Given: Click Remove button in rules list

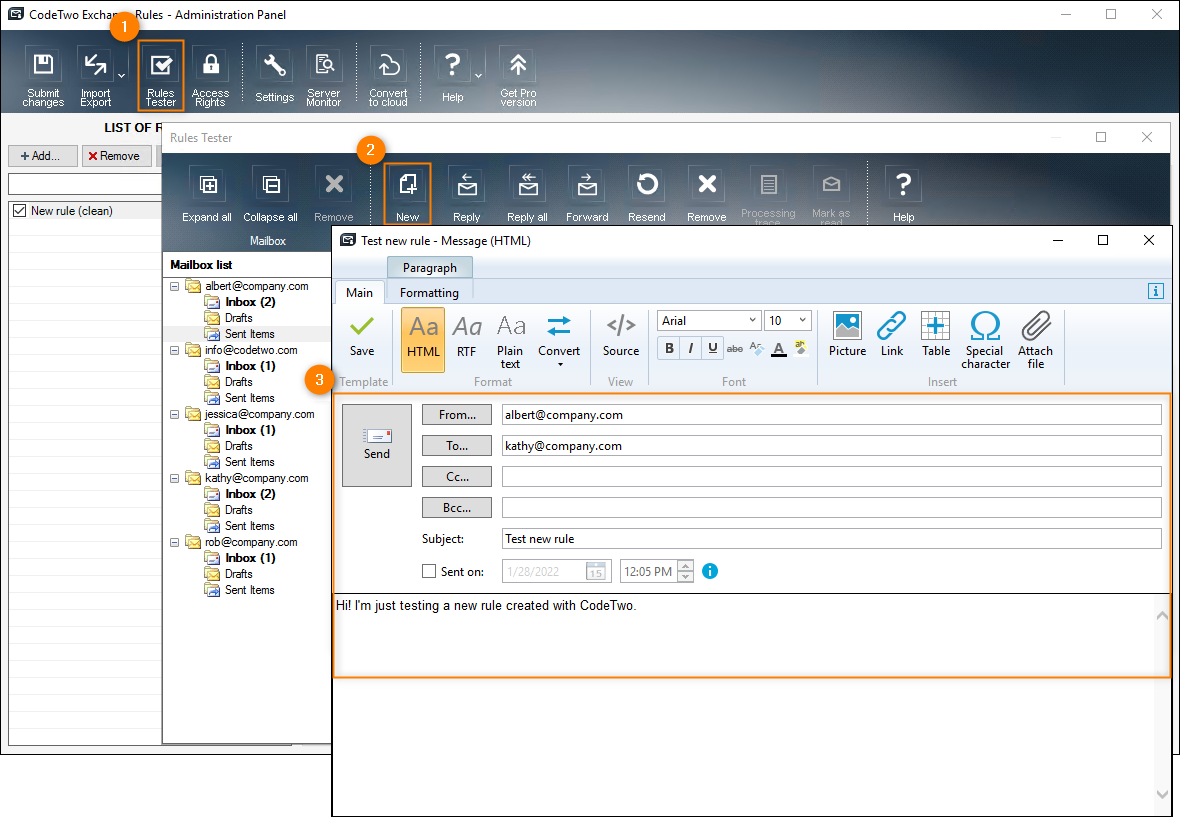Looking at the screenshot, I should coord(117,156).
